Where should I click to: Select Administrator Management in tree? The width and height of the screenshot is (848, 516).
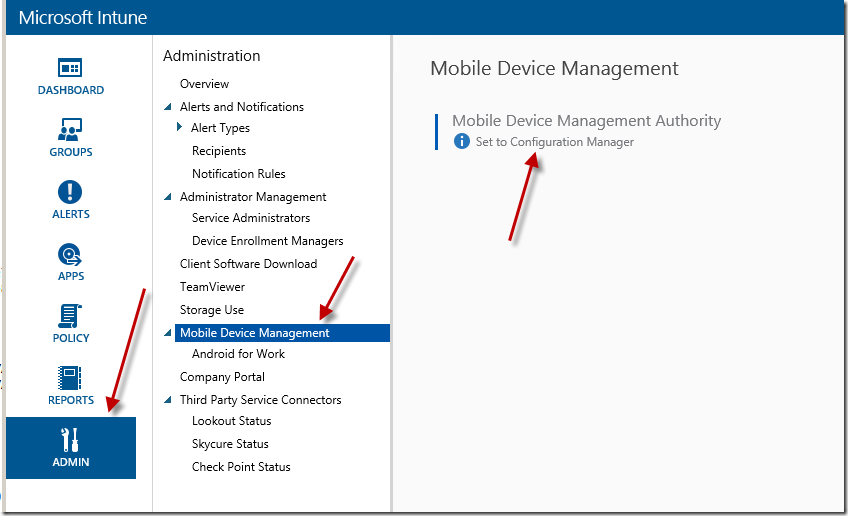coord(253,197)
